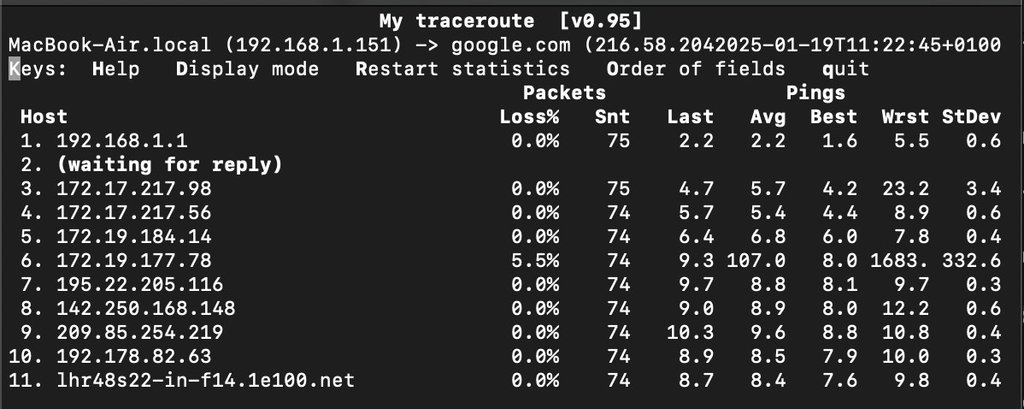This screenshot has width=1024, height=409.
Task: Click the Help key option
Action: pyautogui.click(x=115, y=69)
